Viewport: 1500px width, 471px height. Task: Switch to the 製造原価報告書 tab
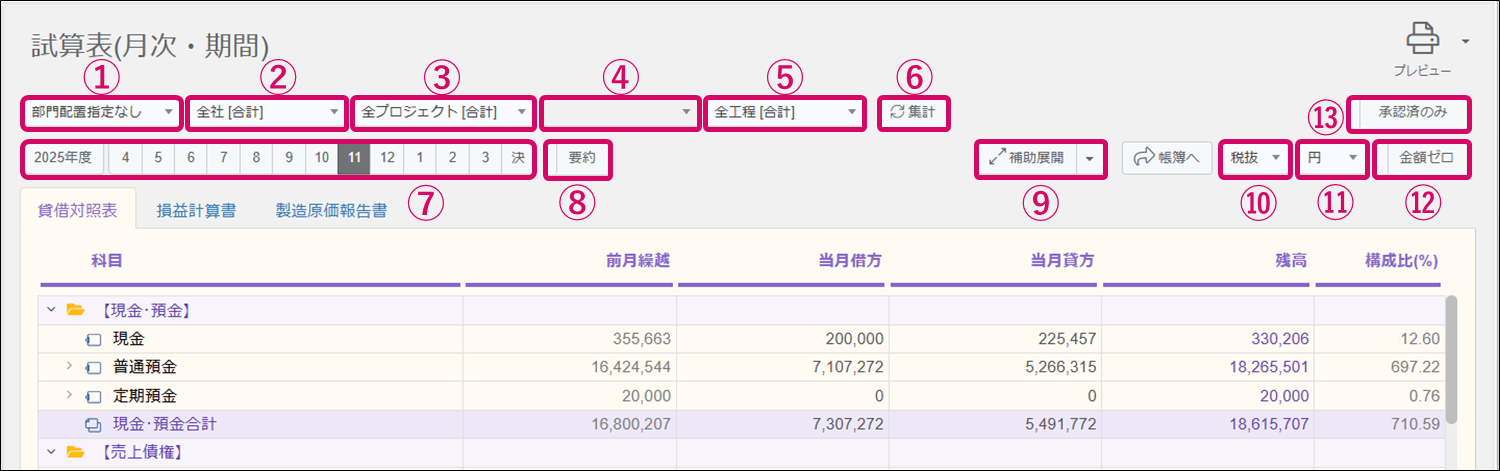[x=331, y=211]
